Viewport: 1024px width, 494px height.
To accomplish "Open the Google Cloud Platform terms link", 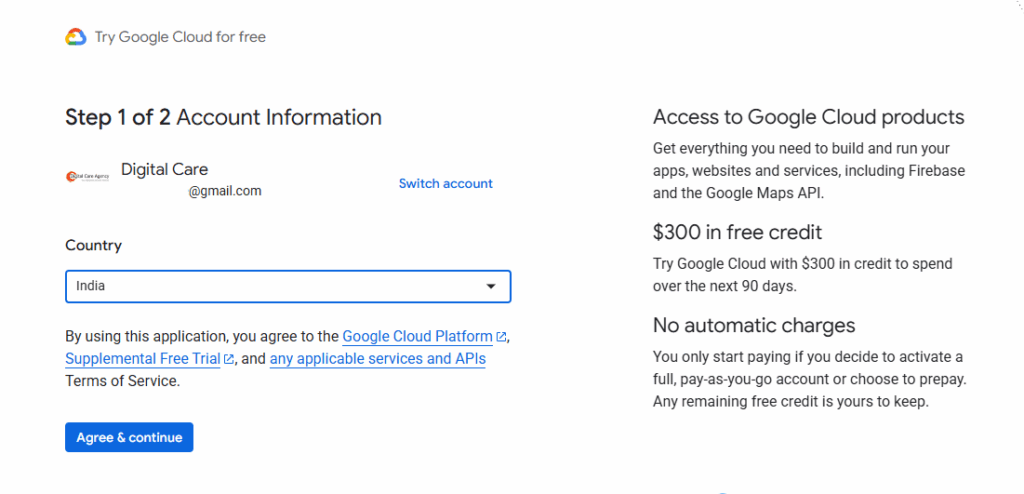I will (417, 337).
